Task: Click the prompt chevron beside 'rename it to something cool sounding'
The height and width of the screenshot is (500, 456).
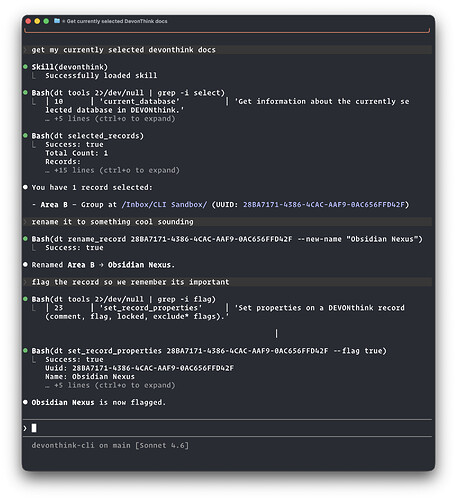Action: (x=25, y=222)
